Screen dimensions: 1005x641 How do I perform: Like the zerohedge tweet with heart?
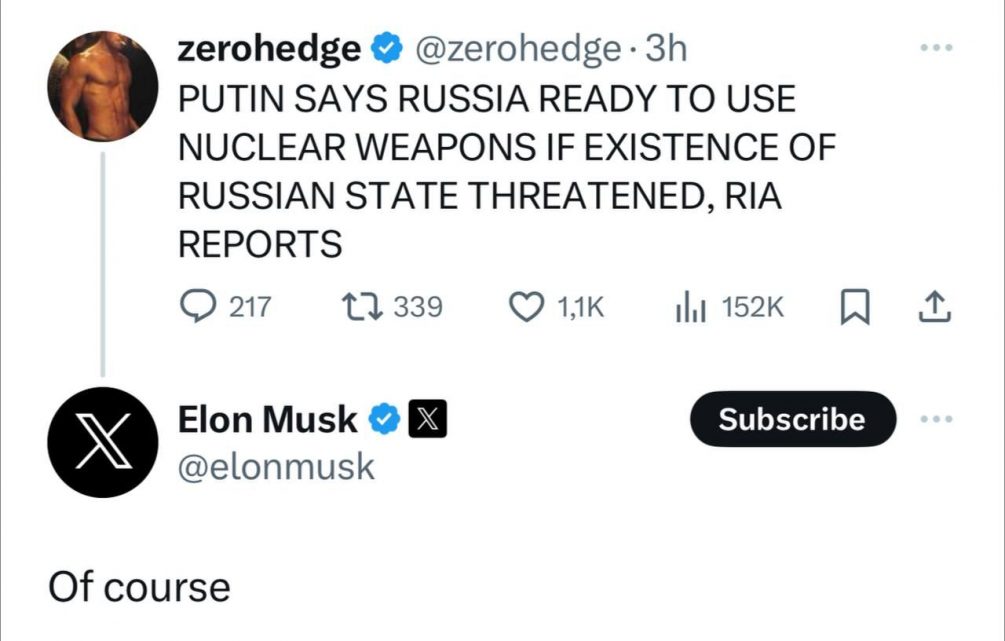(527, 307)
